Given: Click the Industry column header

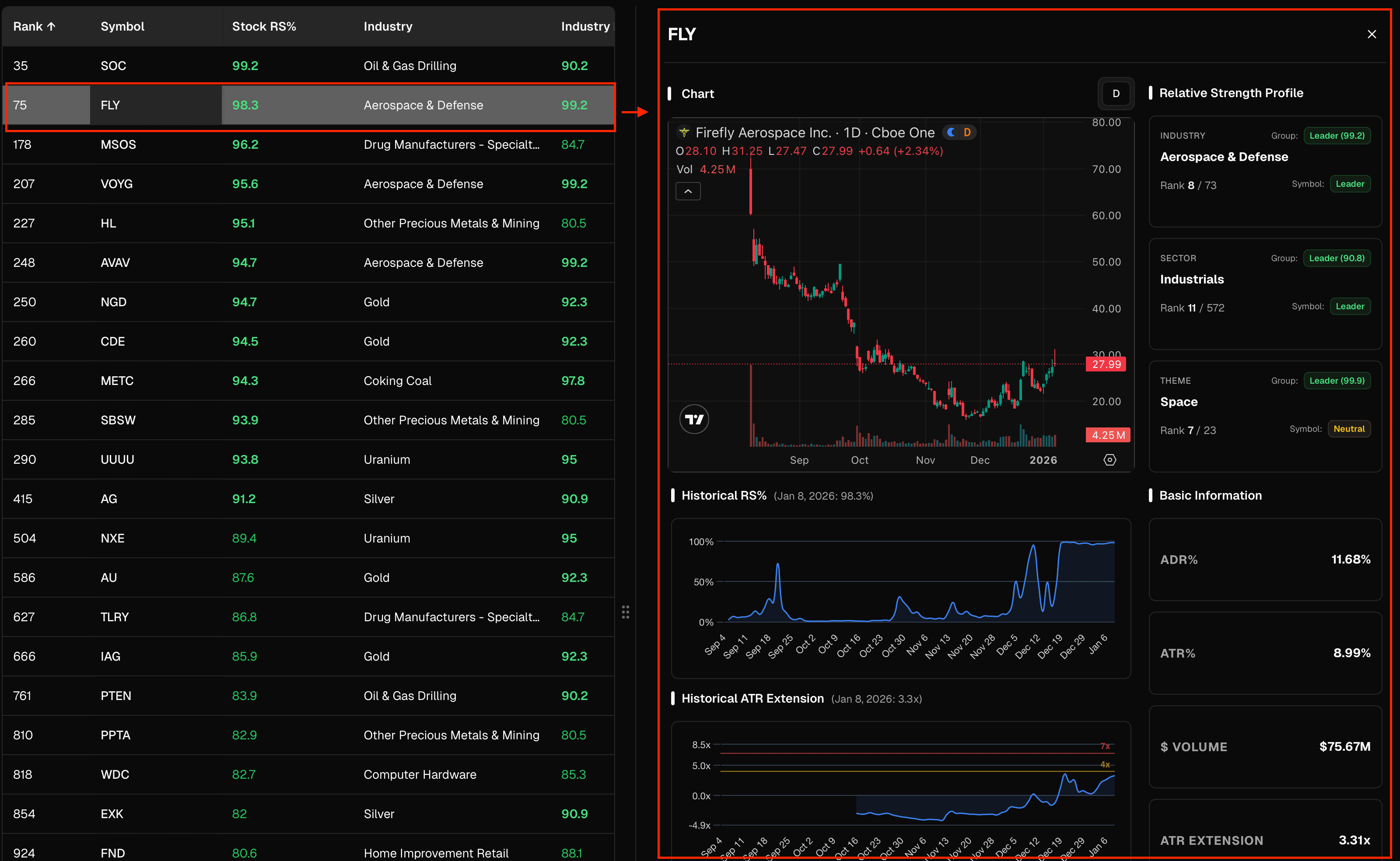Looking at the screenshot, I should [388, 26].
